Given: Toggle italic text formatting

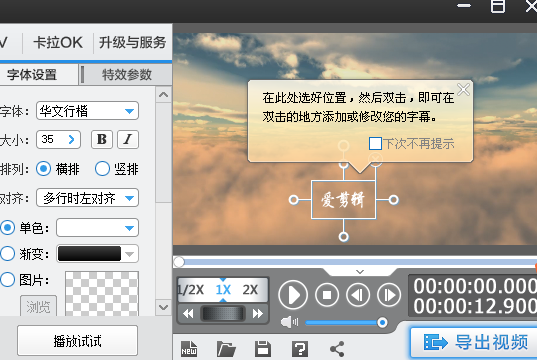Looking at the screenshot, I should click(128, 139).
